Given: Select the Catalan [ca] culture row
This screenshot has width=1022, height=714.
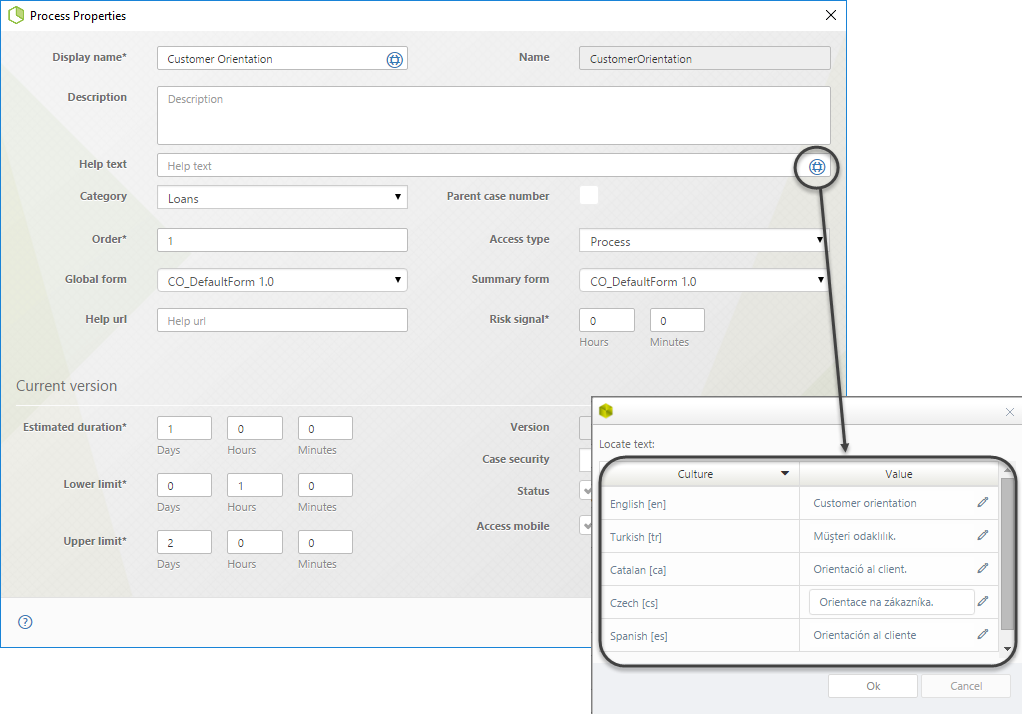Looking at the screenshot, I should point(799,569).
